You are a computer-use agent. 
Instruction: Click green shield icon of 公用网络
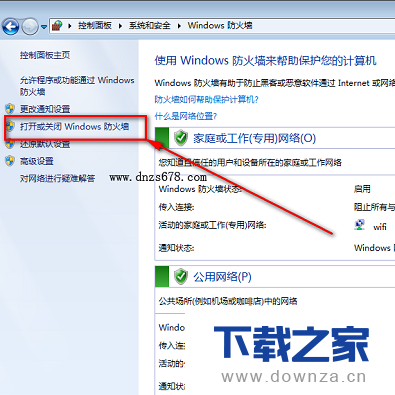pos(181,276)
